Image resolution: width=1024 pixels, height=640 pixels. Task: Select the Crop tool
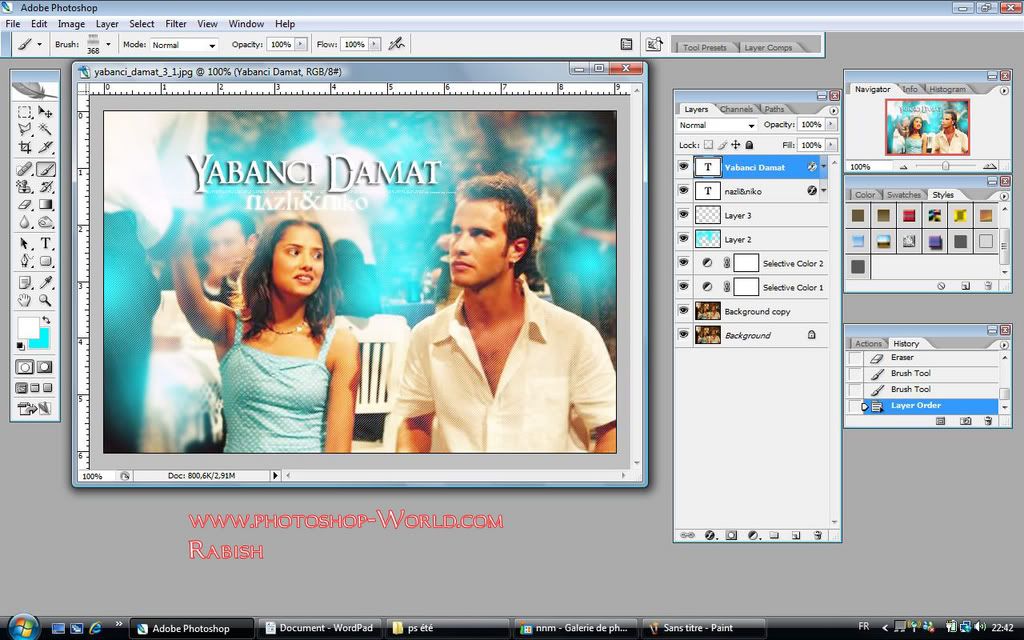coord(25,147)
